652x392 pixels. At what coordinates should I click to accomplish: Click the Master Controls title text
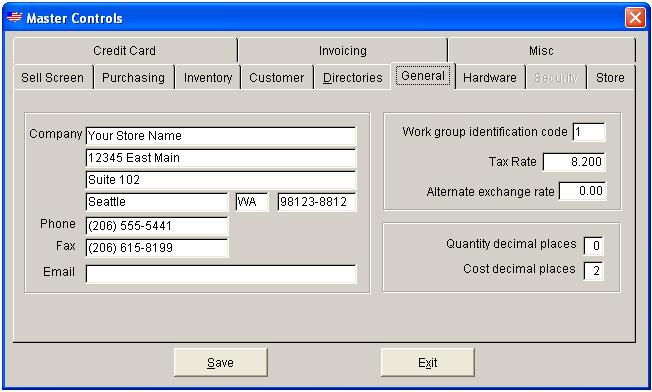coord(74,18)
